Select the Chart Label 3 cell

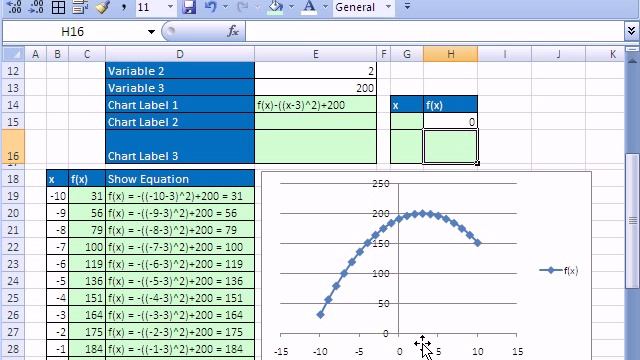[180, 147]
